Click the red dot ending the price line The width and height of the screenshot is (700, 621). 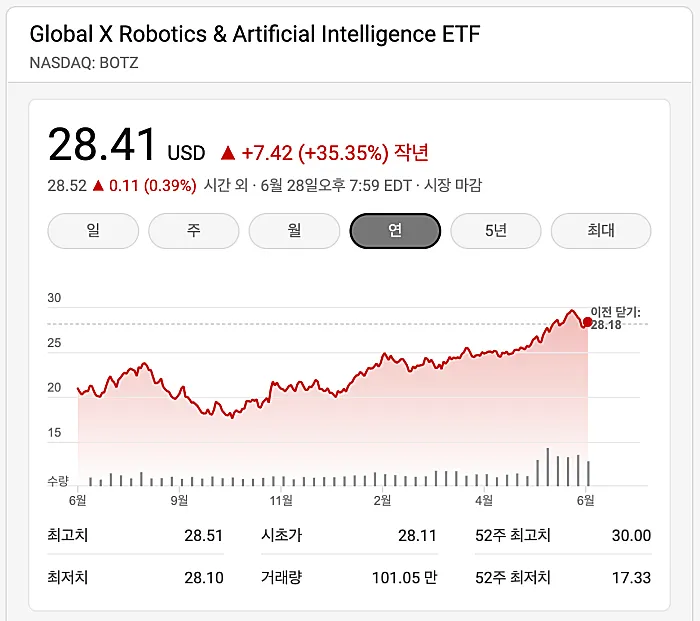(587, 322)
